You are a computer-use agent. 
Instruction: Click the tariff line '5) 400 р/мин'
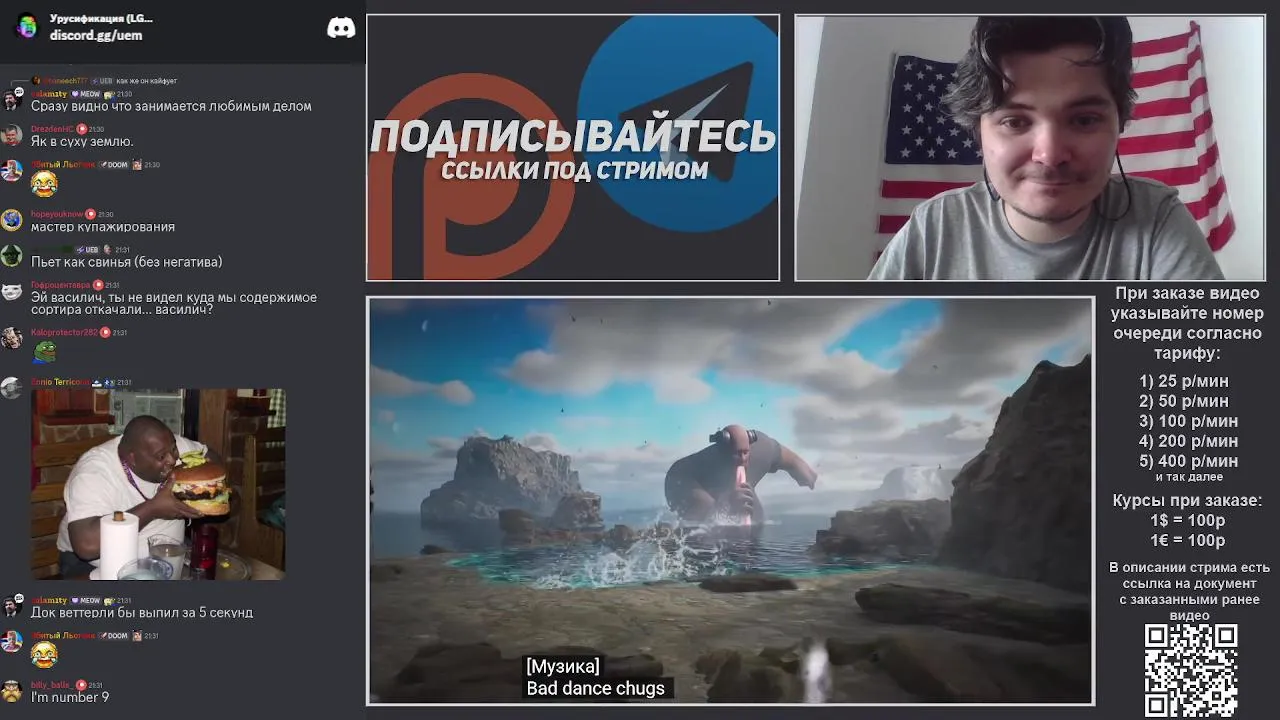tap(1188, 461)
